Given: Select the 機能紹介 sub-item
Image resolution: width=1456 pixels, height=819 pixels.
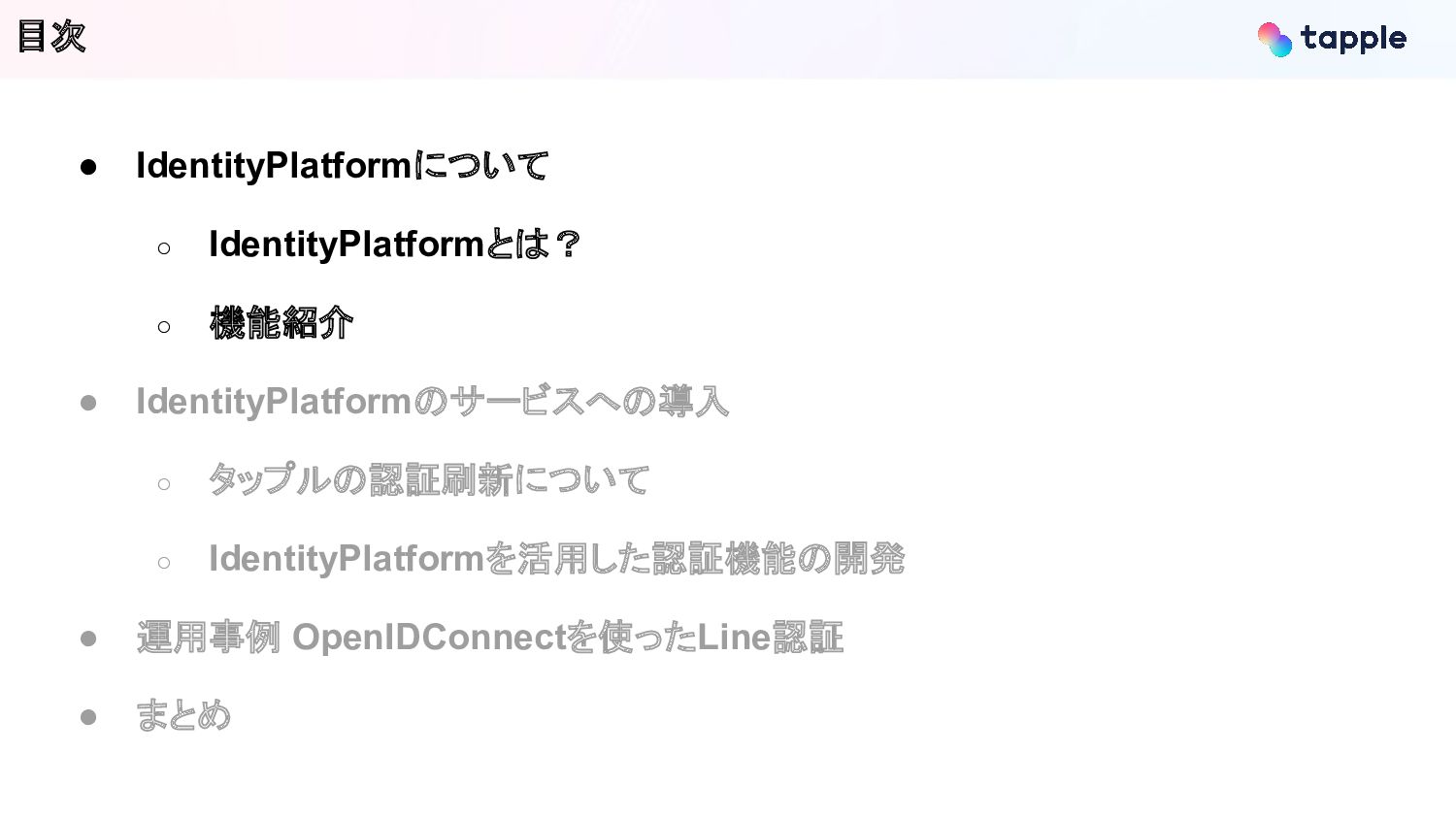Looking at the screenshot, I should point(281,323).
